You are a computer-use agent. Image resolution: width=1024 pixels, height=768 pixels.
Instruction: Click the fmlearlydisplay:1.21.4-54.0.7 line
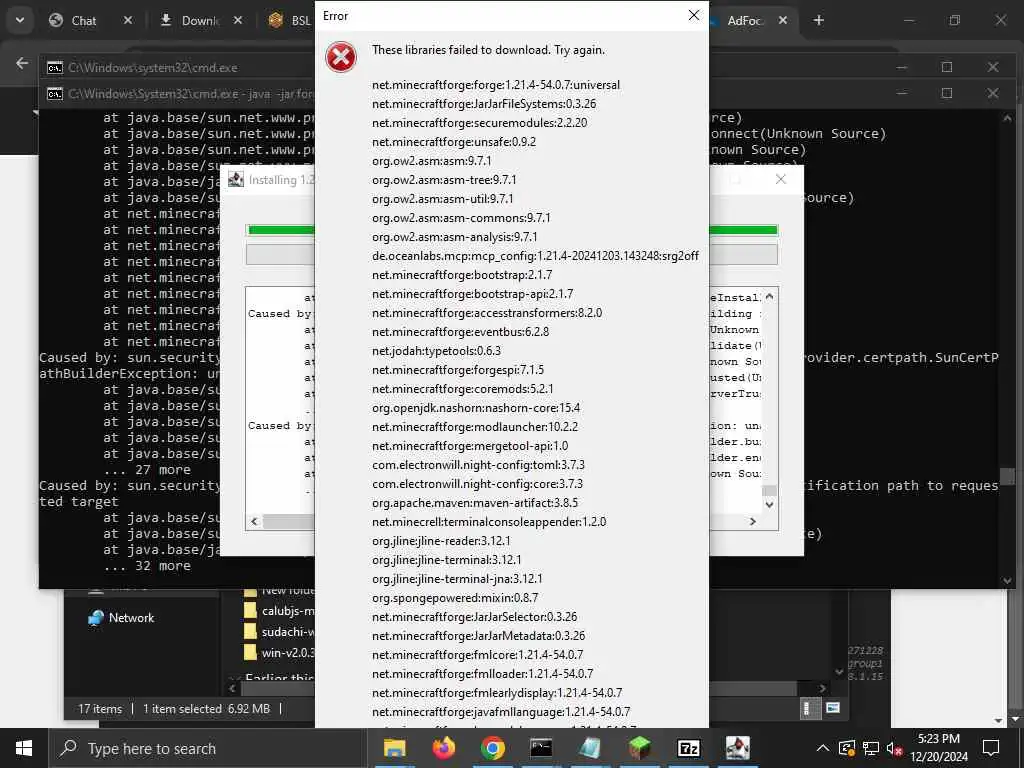click(497, 693)
